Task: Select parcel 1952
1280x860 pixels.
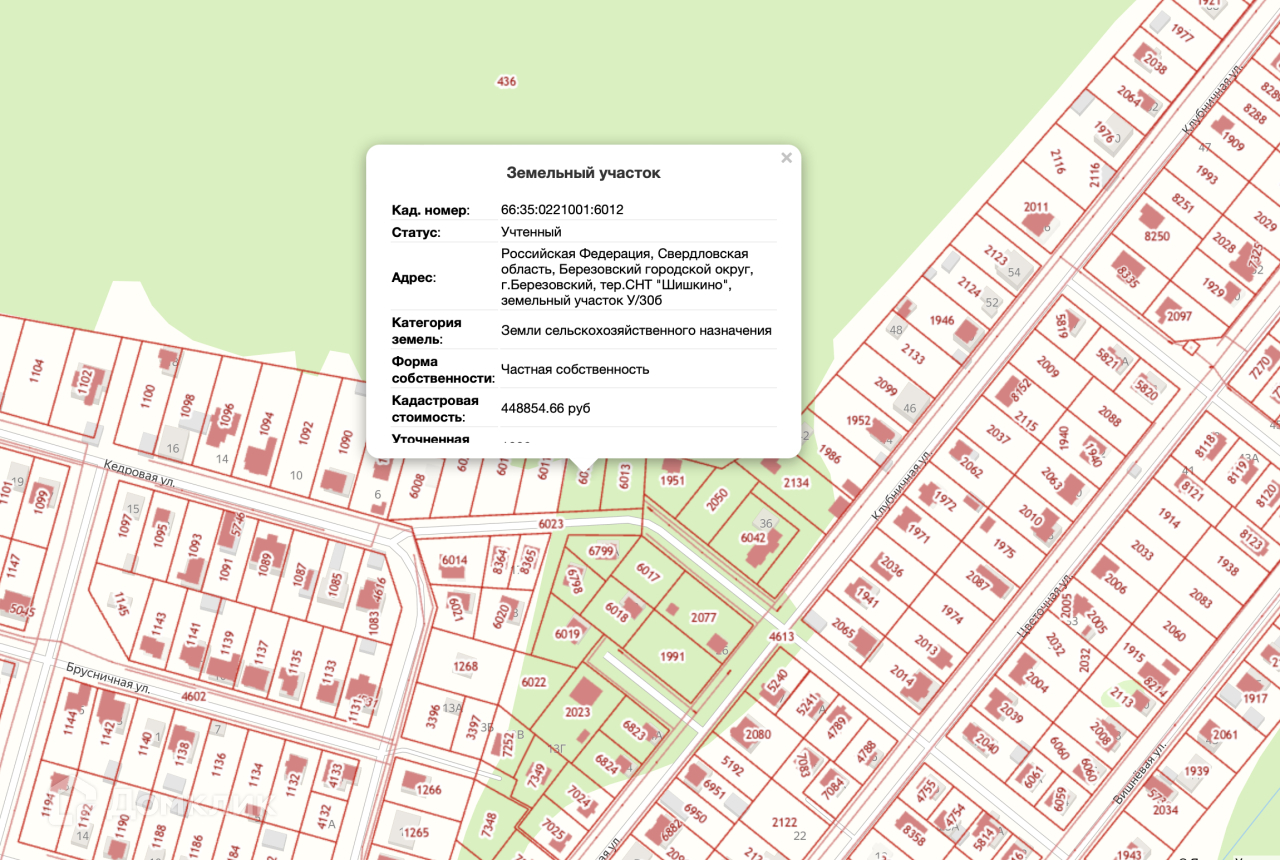Action: click(x=858, y=421)
